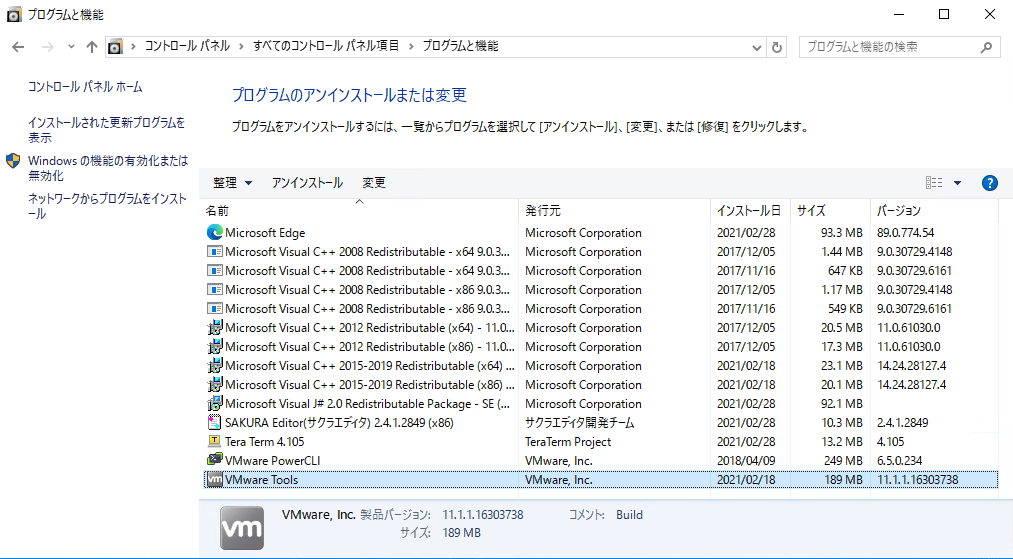Click the 1.44 MB size cell
Image resolution: width=1013 pixels, height=559 pixels.
[842, 251]
